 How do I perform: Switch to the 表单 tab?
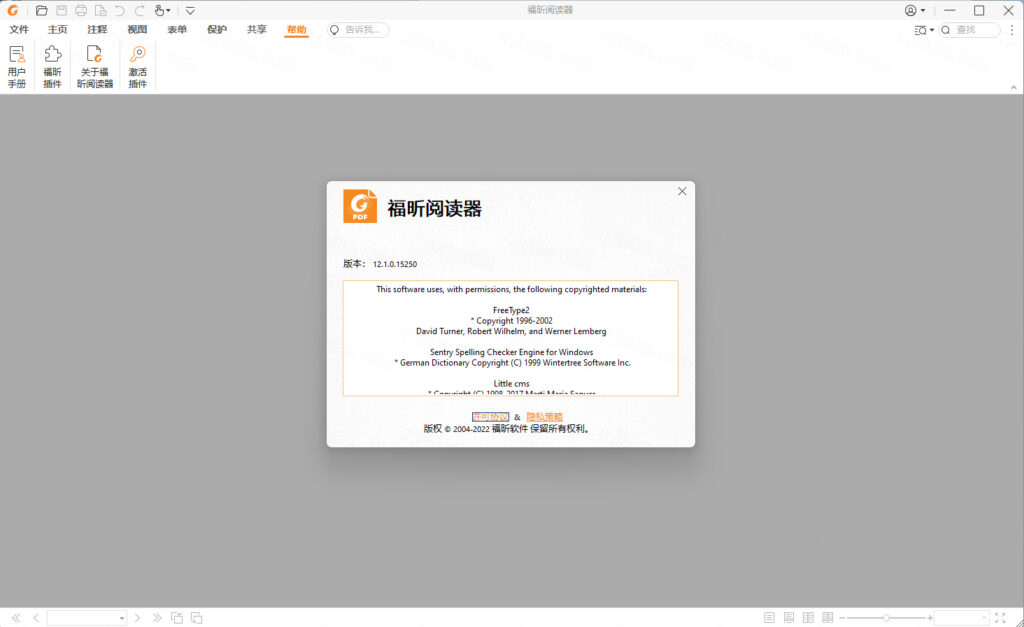(177, 29)
